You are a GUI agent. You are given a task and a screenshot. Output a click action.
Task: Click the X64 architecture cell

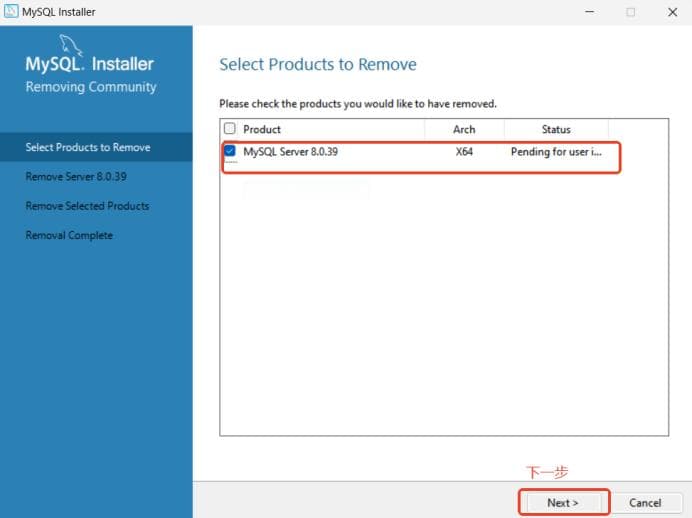(464, 151)
